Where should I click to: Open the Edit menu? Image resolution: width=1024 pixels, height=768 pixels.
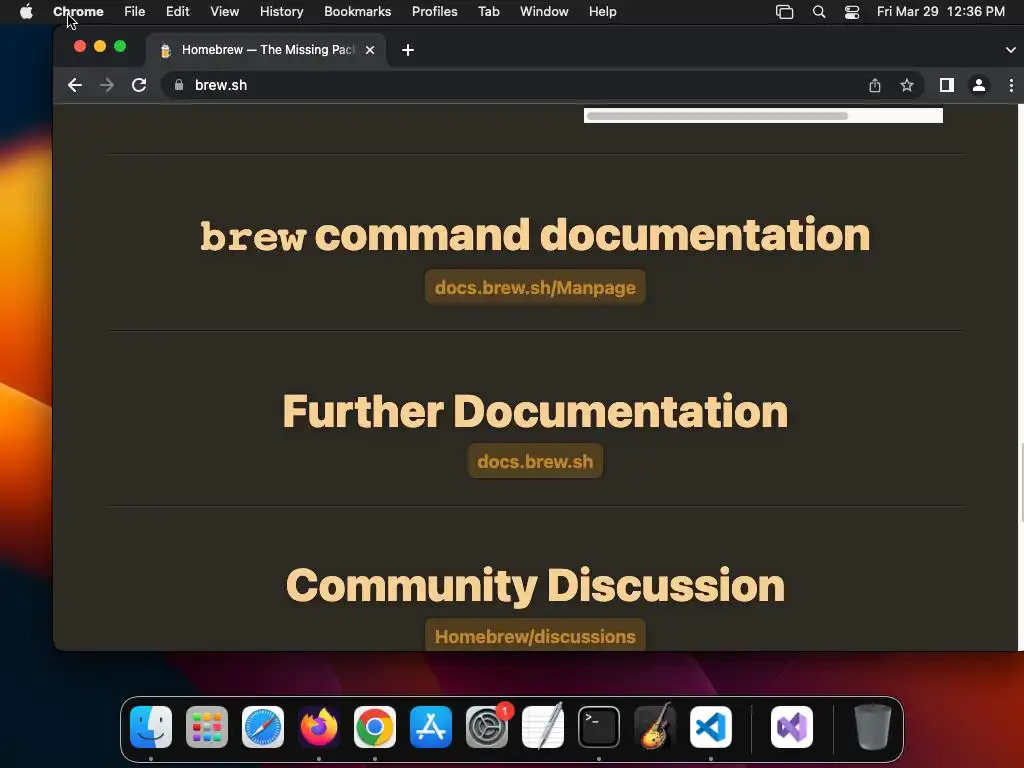coord(177,12)
